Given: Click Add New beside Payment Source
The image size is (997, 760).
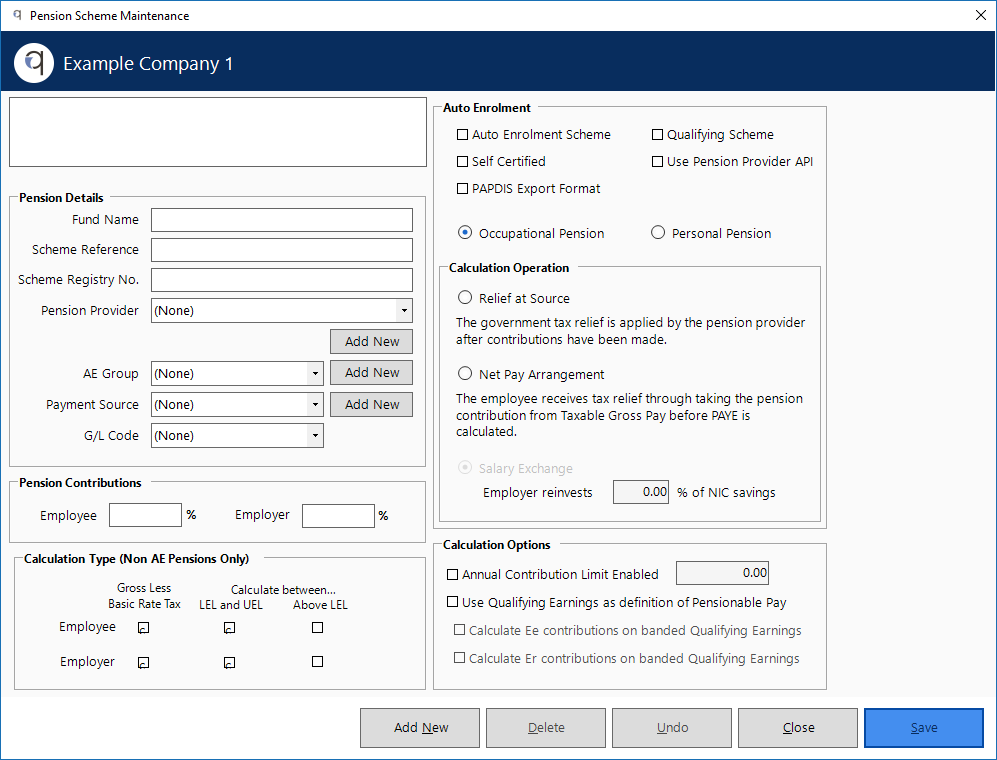Looking at the screenshot, I should pyautogui.click(x=371, y=404).
